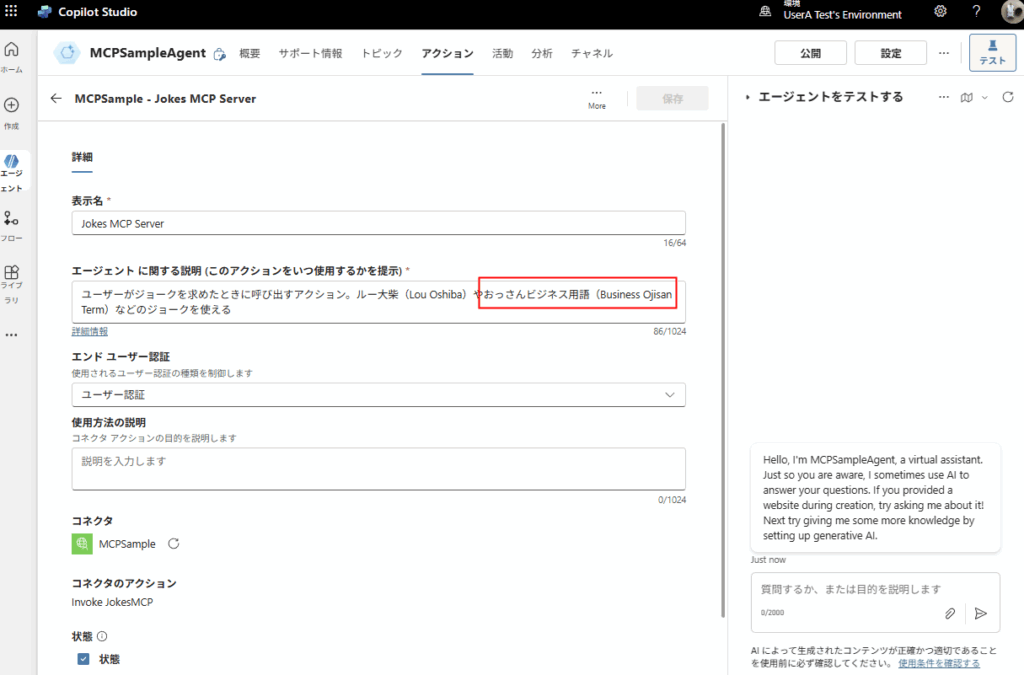Click the activity map icon in test panel
1024x675 pixels.
pyautogui.click(x=967, y=97)
